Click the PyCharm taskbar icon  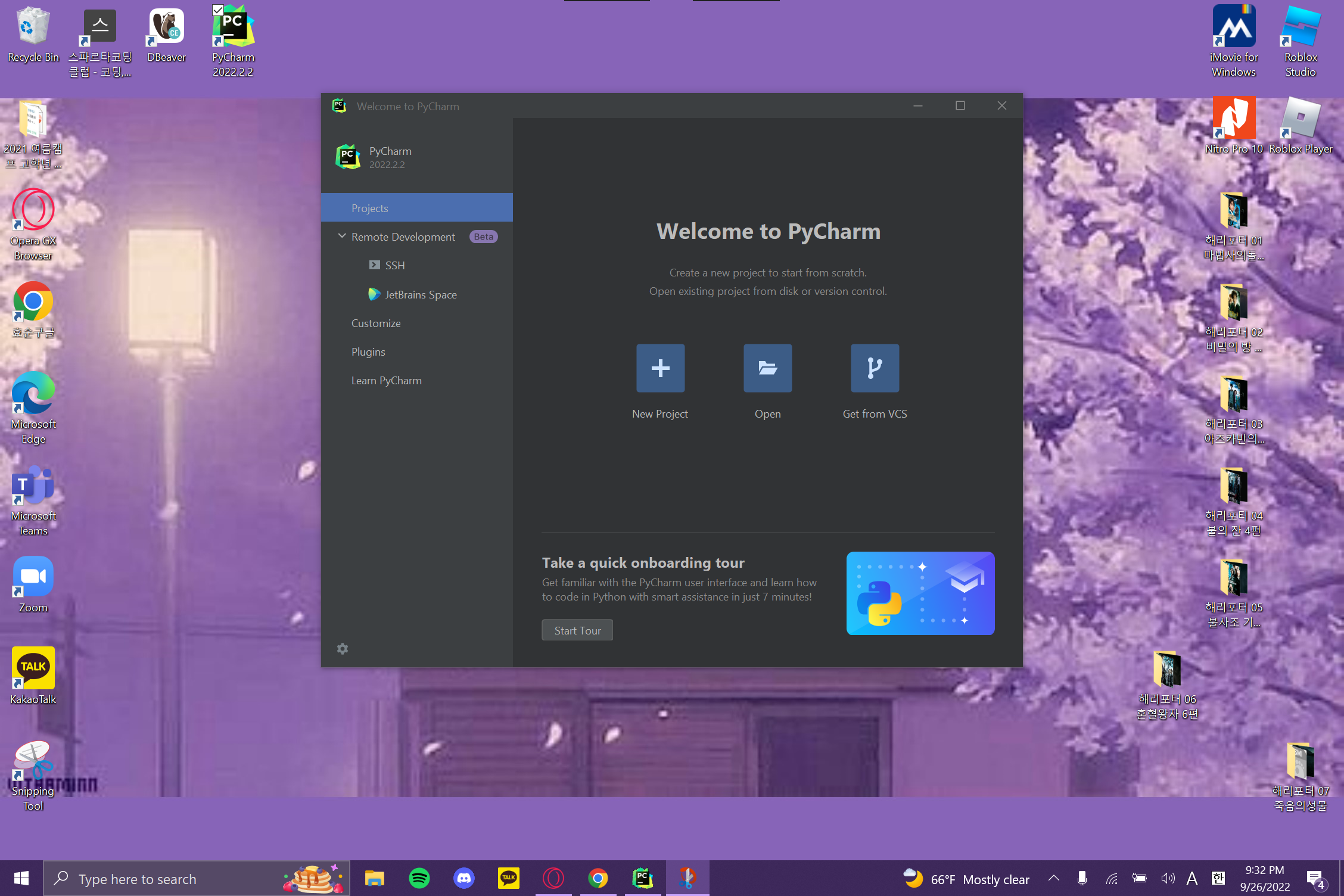[643, 878]
